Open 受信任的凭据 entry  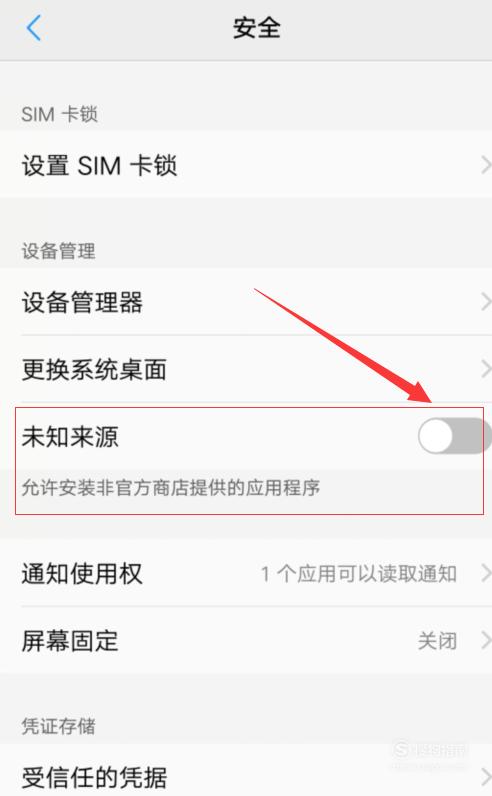(246, 772)
